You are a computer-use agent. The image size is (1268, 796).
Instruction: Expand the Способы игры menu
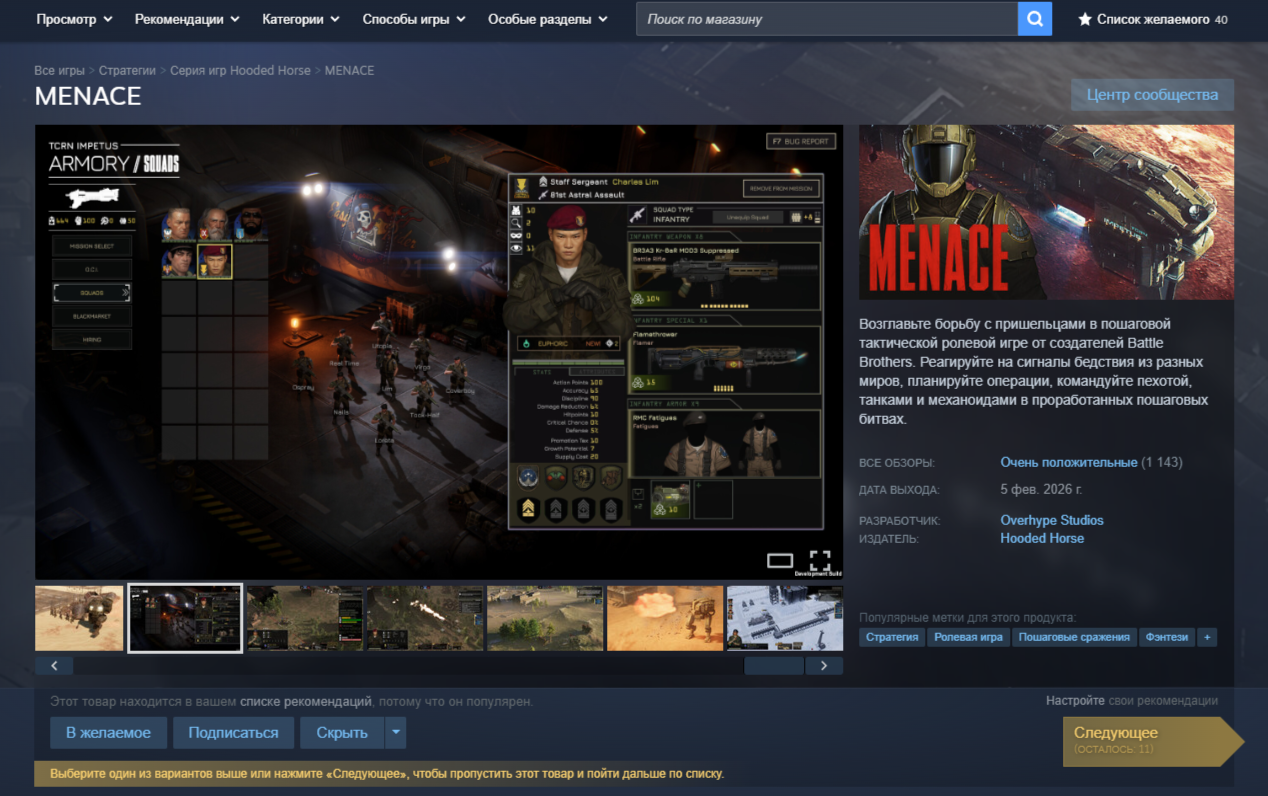point(414,19)
